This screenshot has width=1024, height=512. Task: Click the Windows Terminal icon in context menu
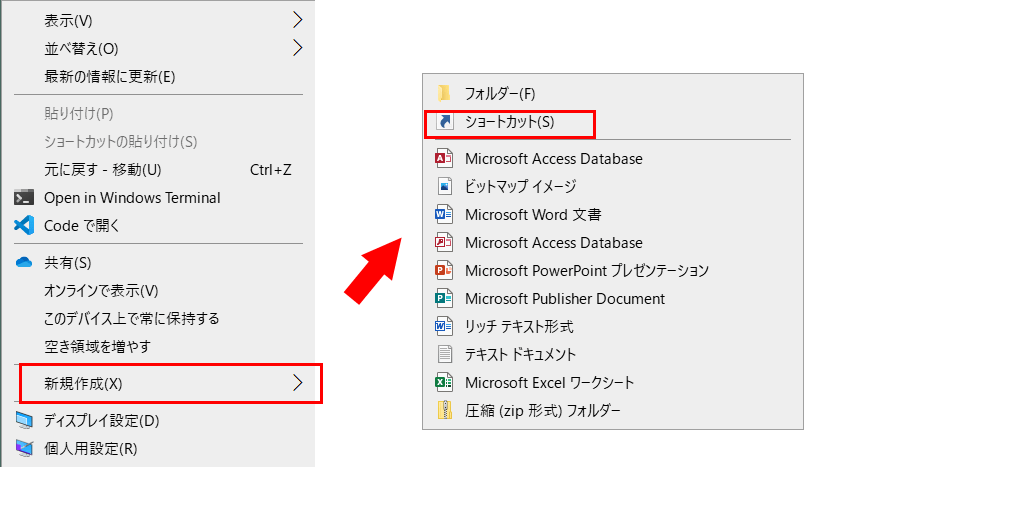tap(24, 198)
